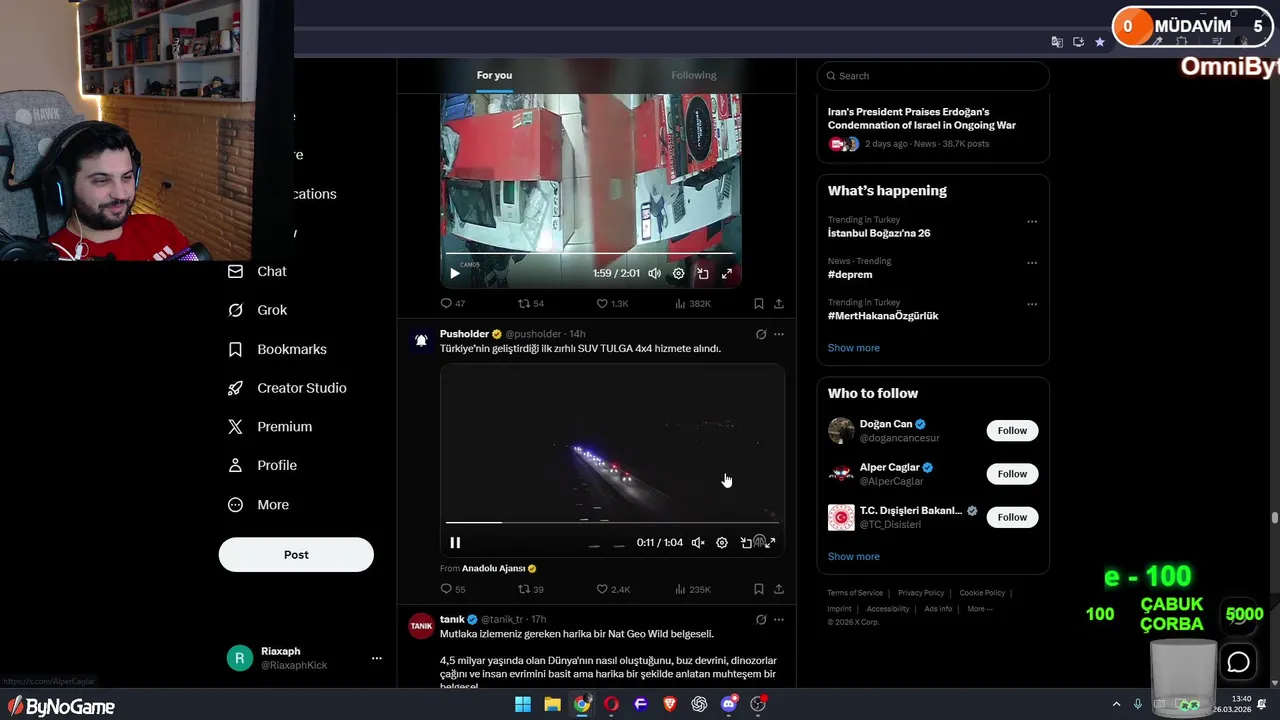Open more options on the tanık post
This screenshot has width=1280, height=720.
(x=779, y=620)
